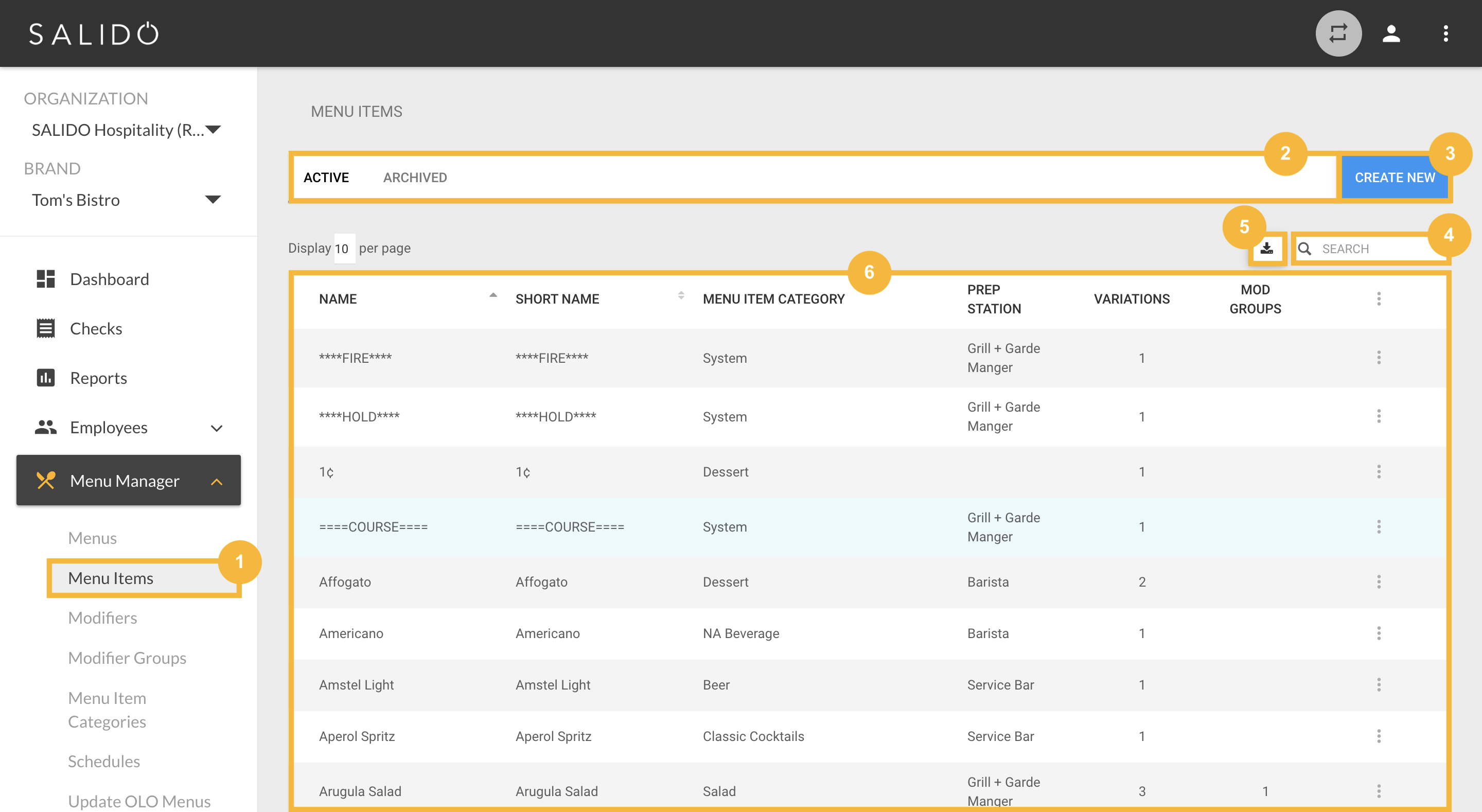
Task: Click the download export icon
Action: coord(1266,249)
